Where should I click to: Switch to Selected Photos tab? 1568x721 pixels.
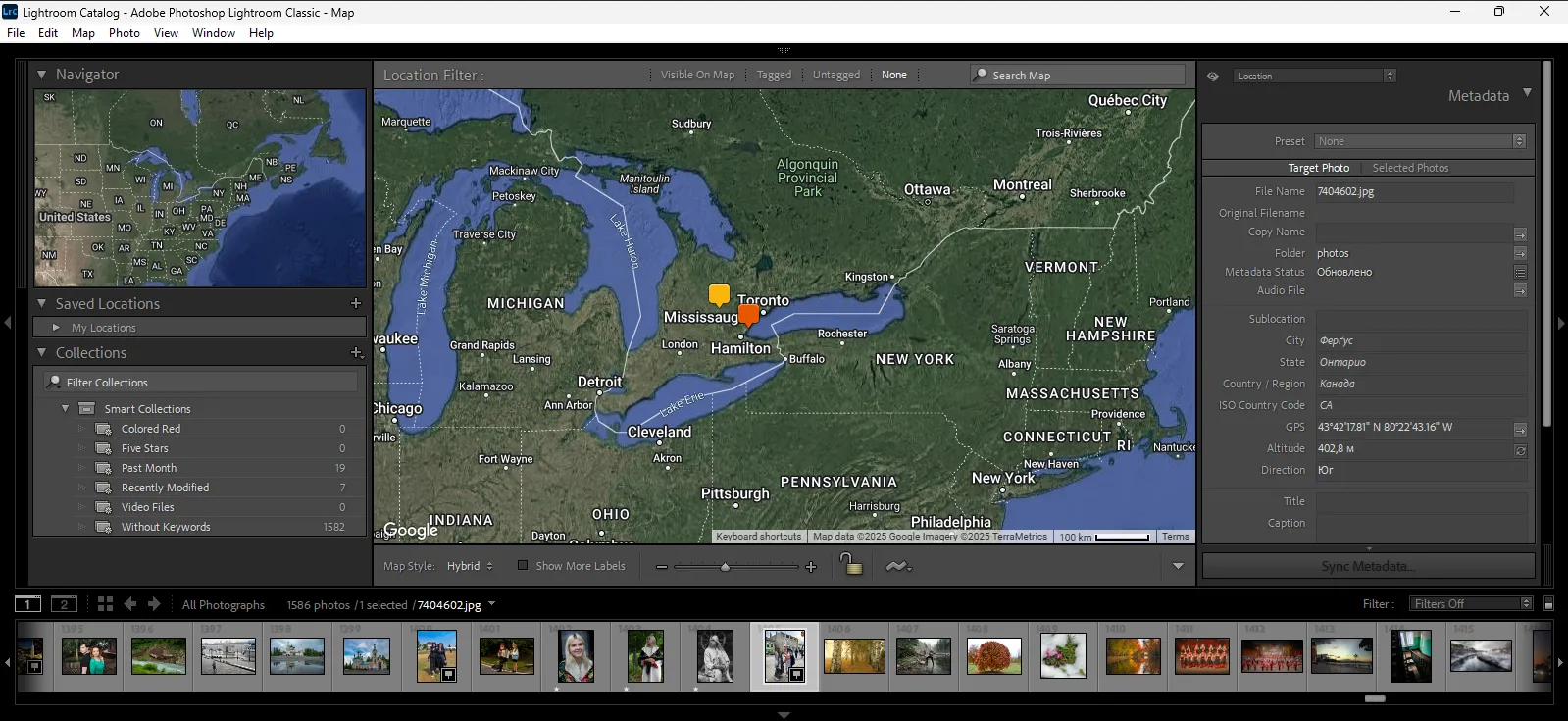1410,168
